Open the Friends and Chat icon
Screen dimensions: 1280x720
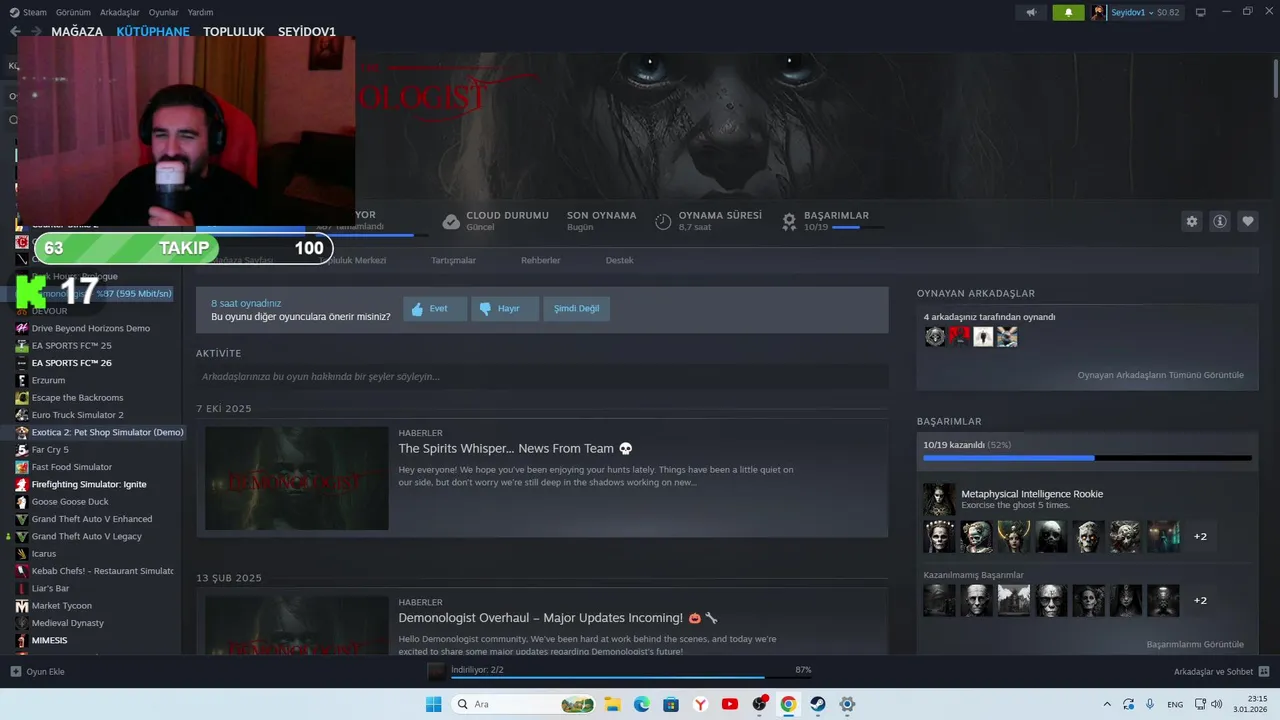1263,672
